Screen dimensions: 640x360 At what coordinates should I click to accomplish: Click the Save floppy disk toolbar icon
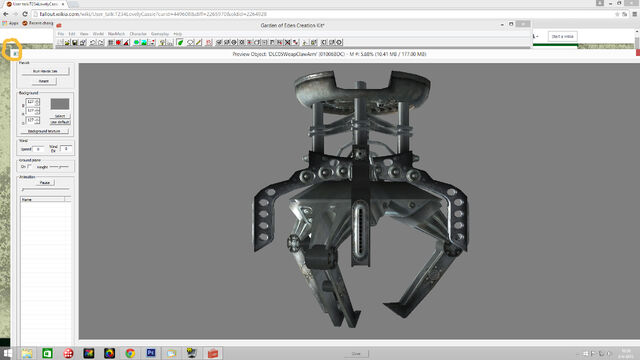(75, 42)
